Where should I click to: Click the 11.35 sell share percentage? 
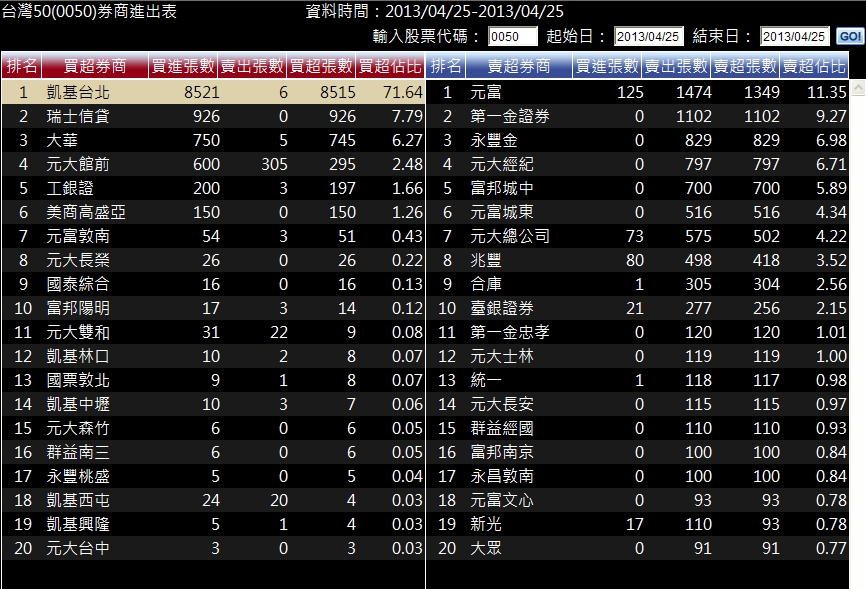(827, 92)
